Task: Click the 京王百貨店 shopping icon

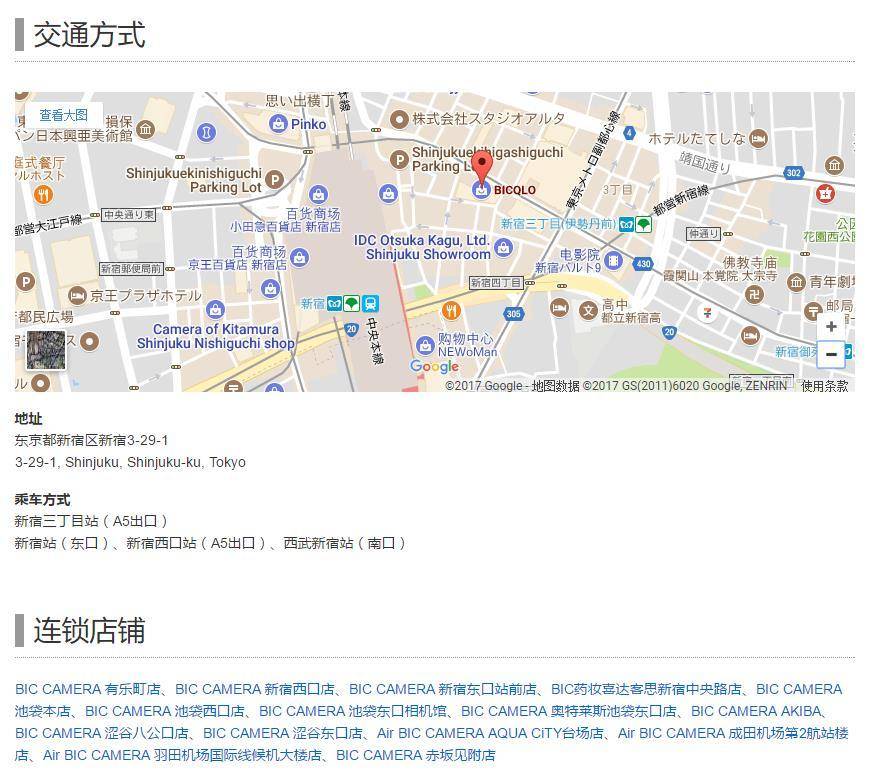Action: 299,258
